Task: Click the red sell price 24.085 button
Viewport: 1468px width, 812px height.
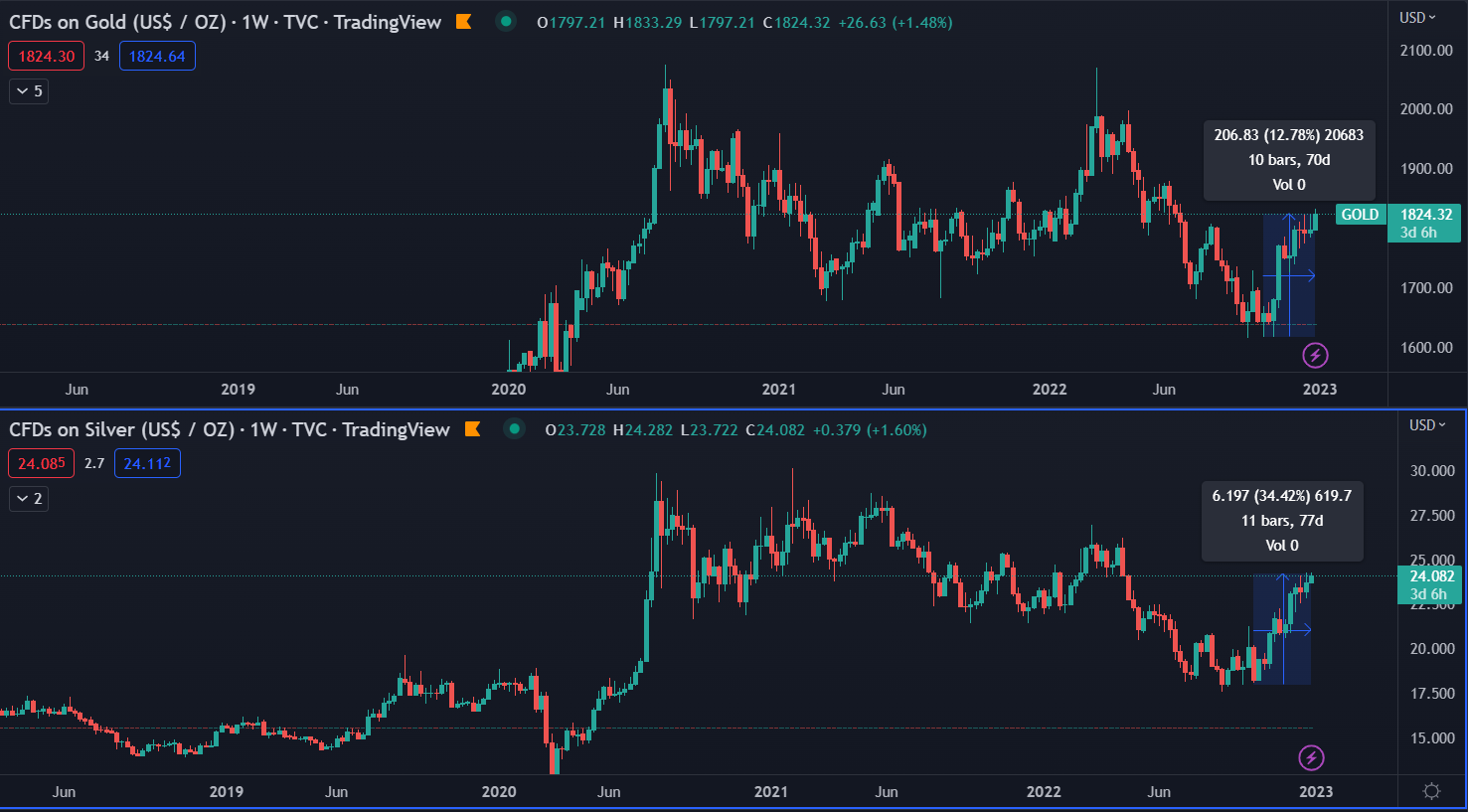Action: coord(41,463)
